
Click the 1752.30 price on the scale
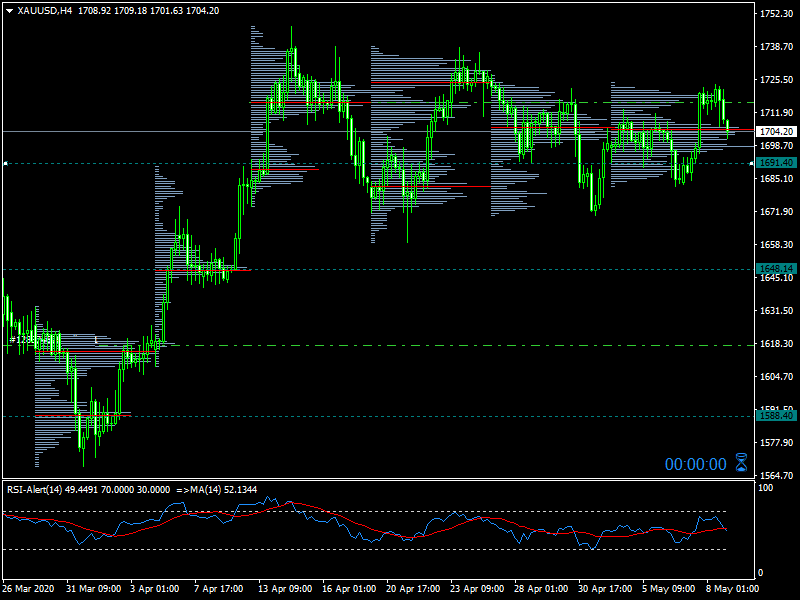pos(776,14)
